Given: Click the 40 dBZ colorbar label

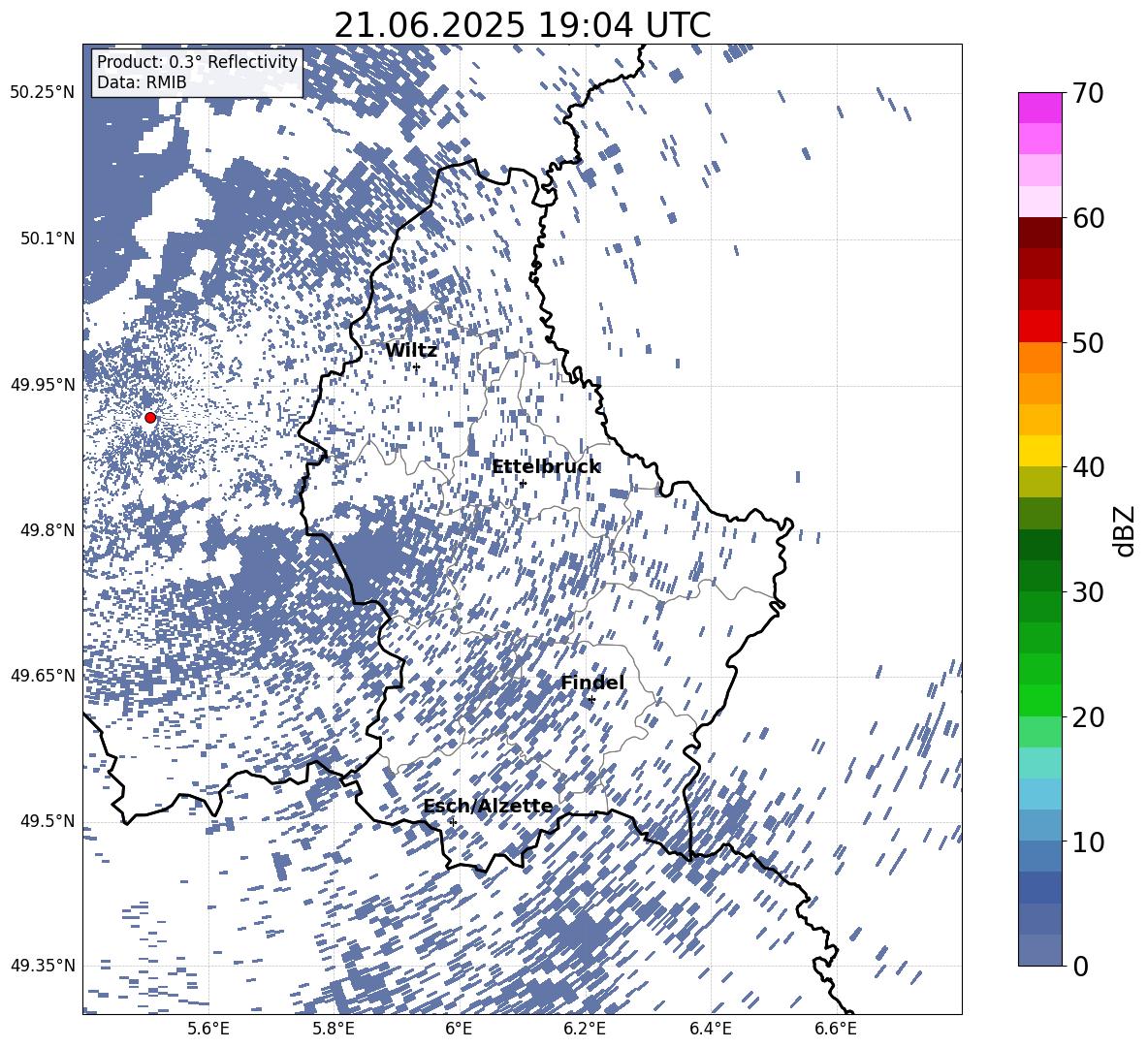Looking at the screenshot, I should pos(1088,467).
